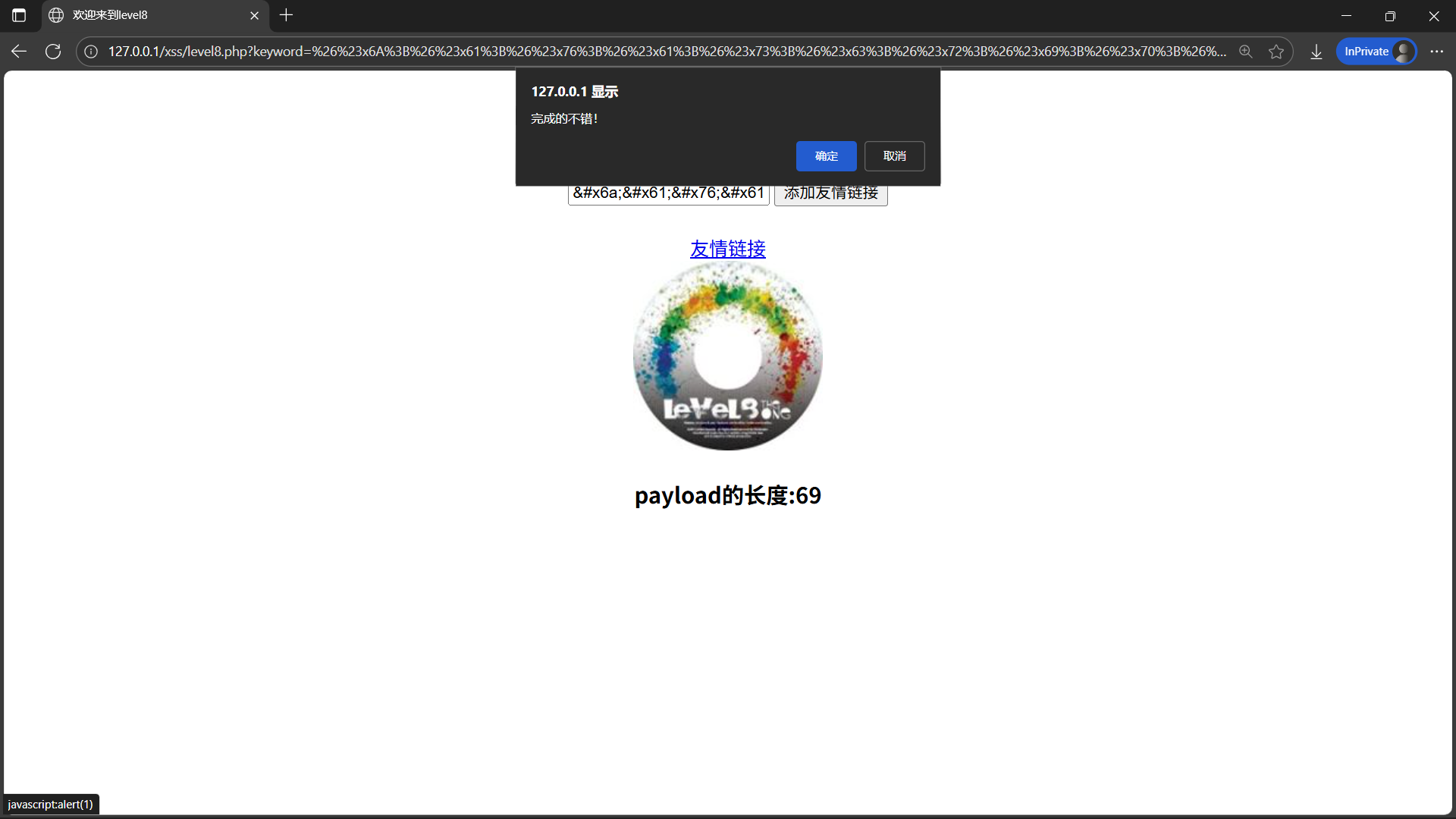Click the level8 disc image
1456x819 pixels.
727,356
